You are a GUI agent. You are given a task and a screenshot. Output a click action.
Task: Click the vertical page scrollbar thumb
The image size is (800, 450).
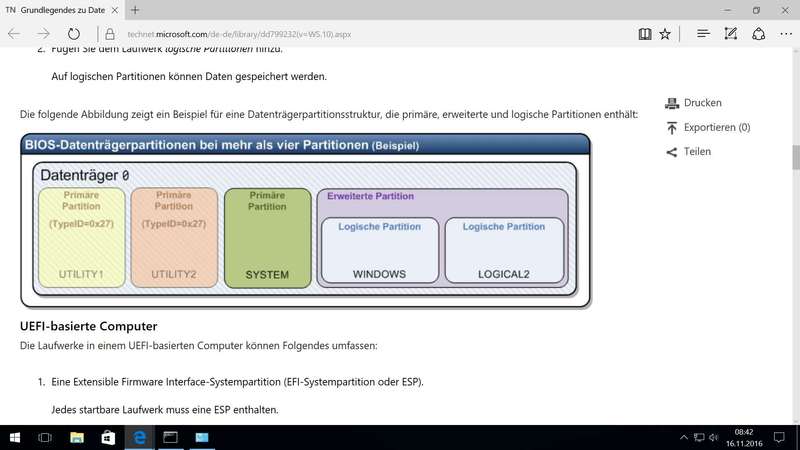tap(795, 157)
